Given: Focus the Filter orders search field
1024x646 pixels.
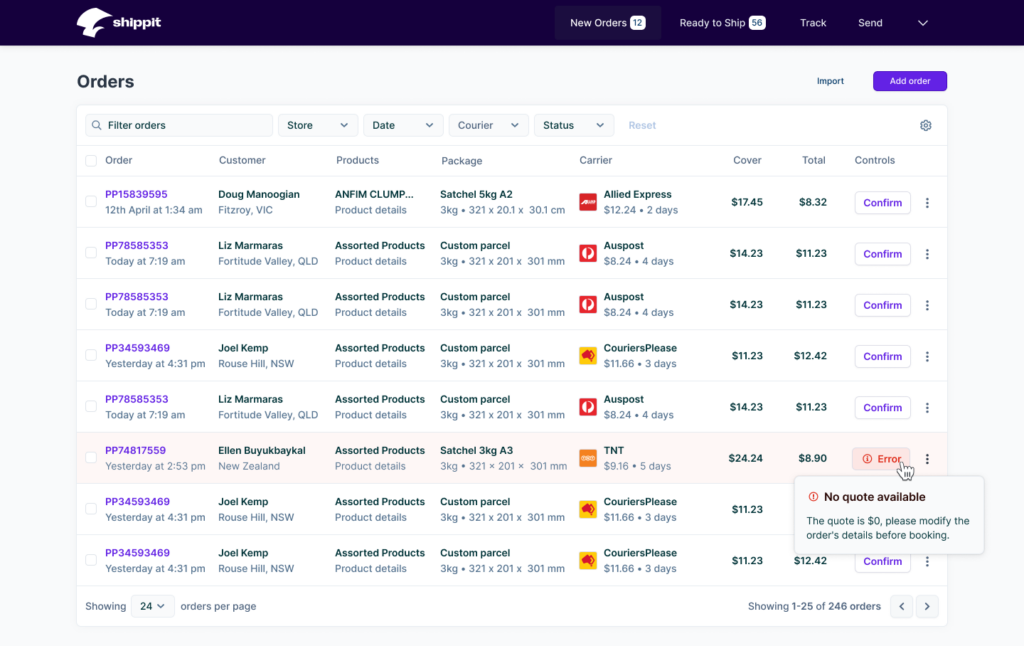Looking at the screenshot, I should 180,125.
